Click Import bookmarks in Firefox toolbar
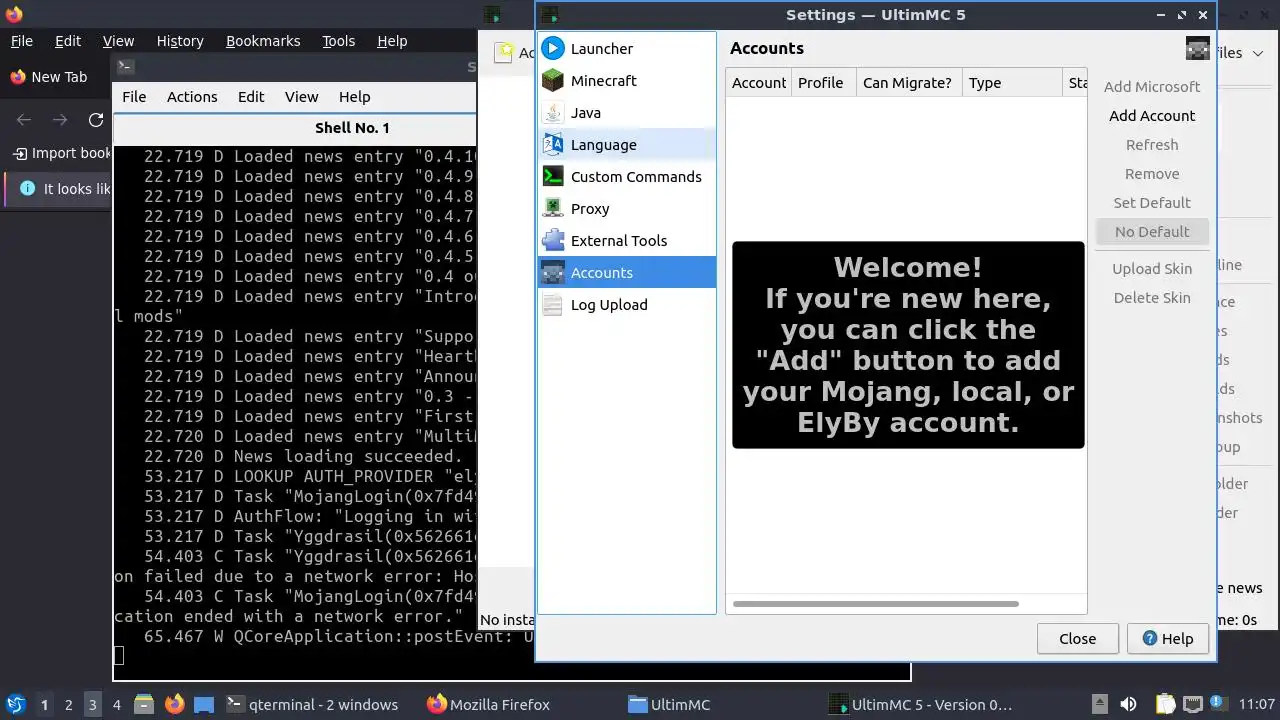The width and height of the screenshot is (1280, 720). (x=62, y=153)
